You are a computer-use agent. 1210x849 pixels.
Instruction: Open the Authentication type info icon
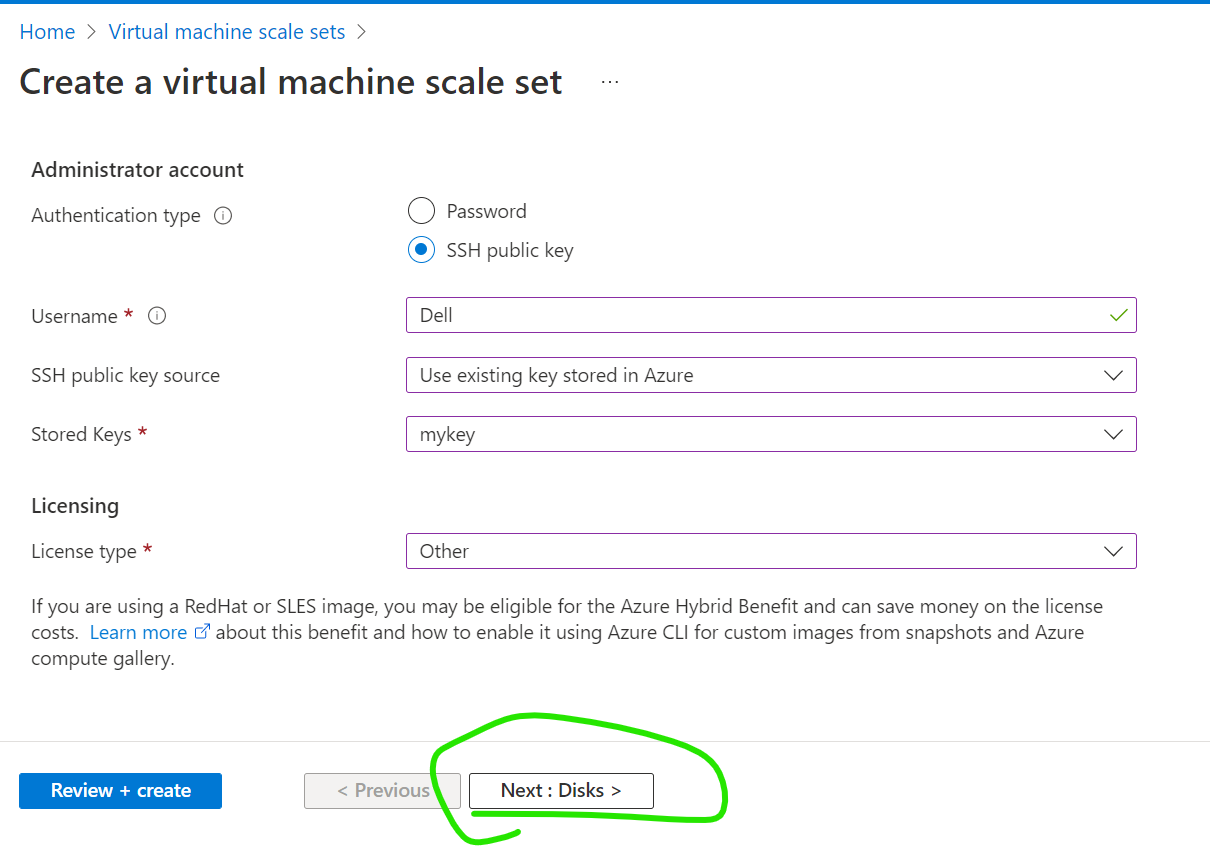[x=224, y=216]
